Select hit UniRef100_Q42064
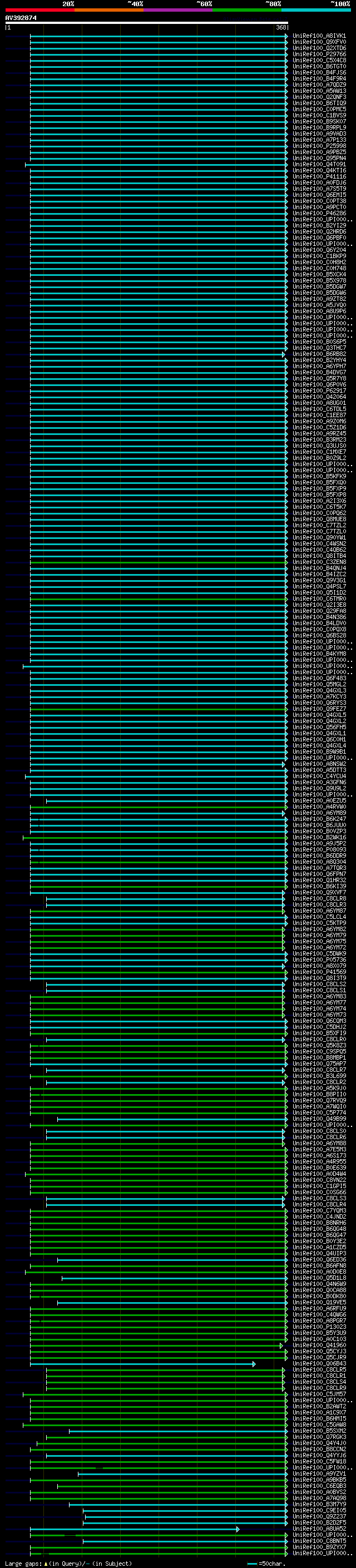The height and width of the screenshot is (1568, 356). [x=319, y=397]
